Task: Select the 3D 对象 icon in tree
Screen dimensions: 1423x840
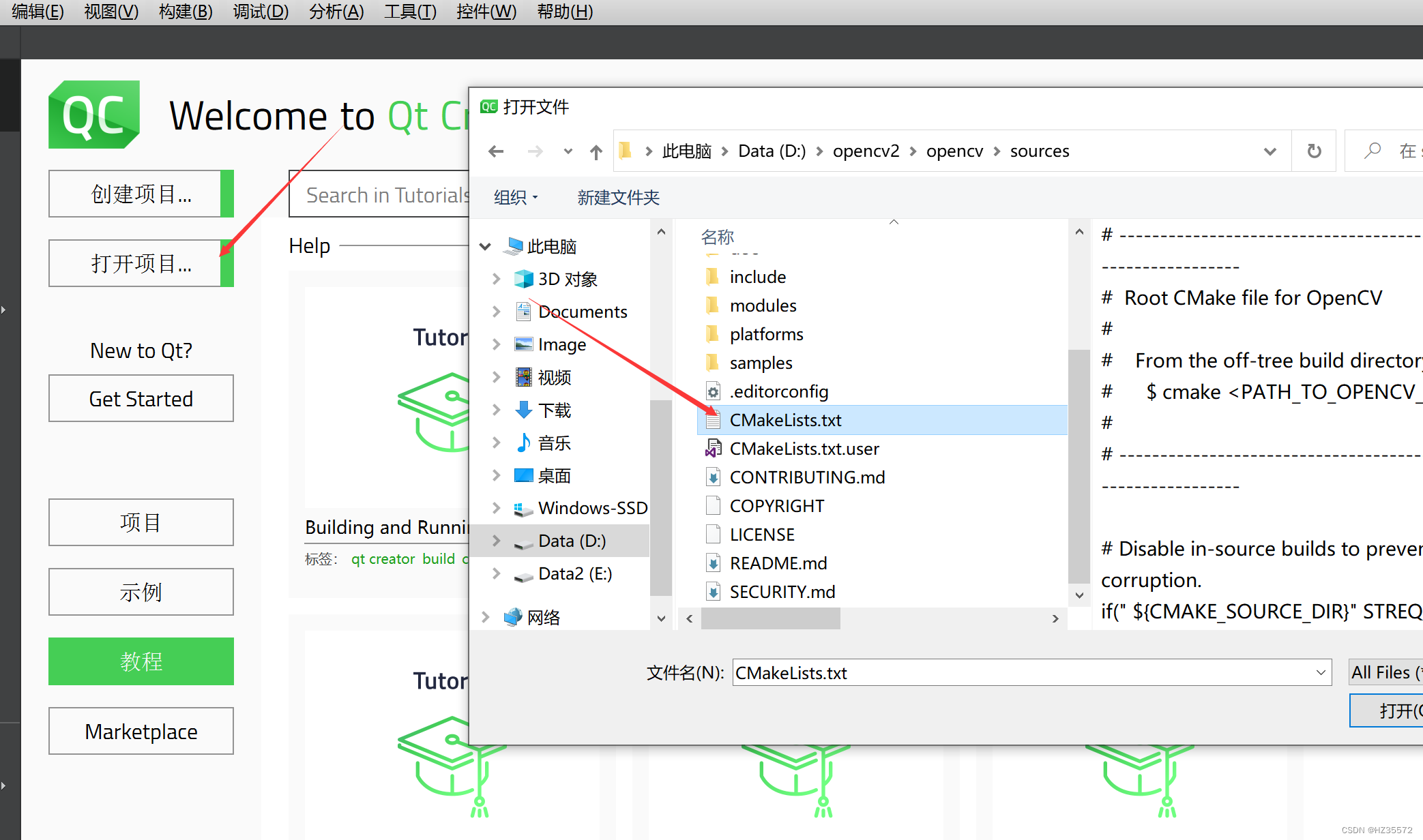Action: [523, 279]
